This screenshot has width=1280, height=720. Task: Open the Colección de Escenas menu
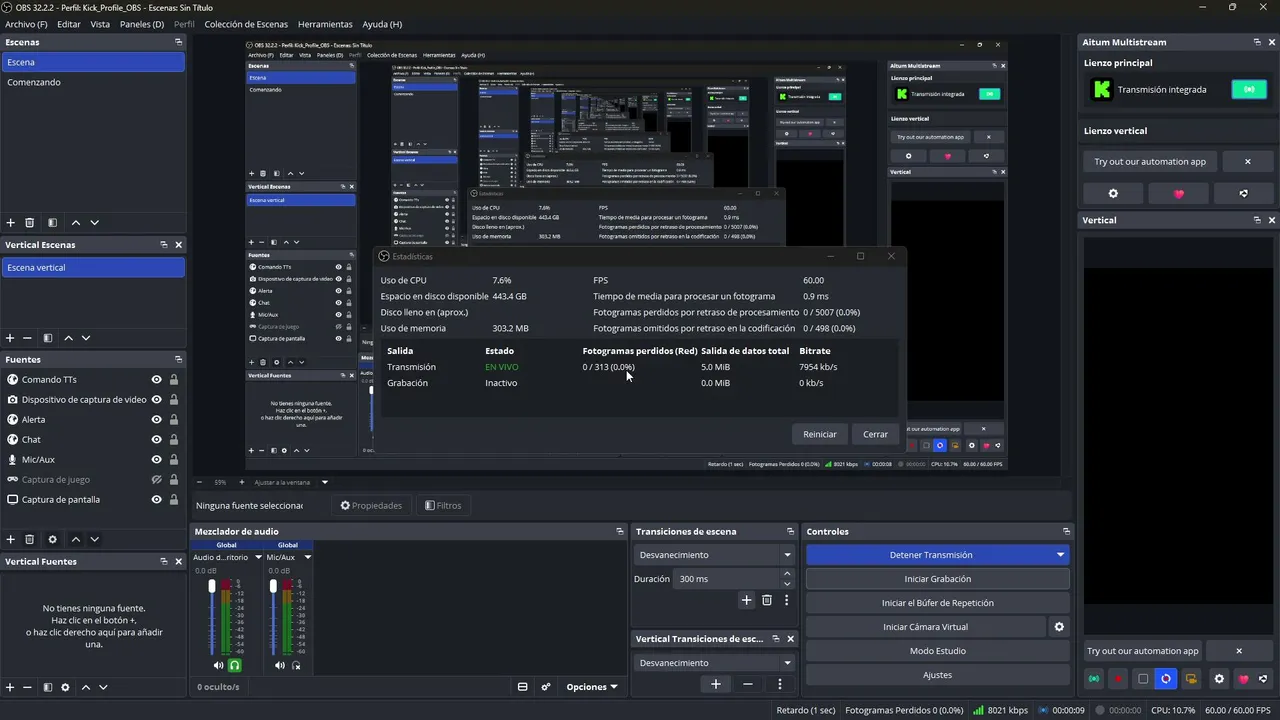(246, 24)
